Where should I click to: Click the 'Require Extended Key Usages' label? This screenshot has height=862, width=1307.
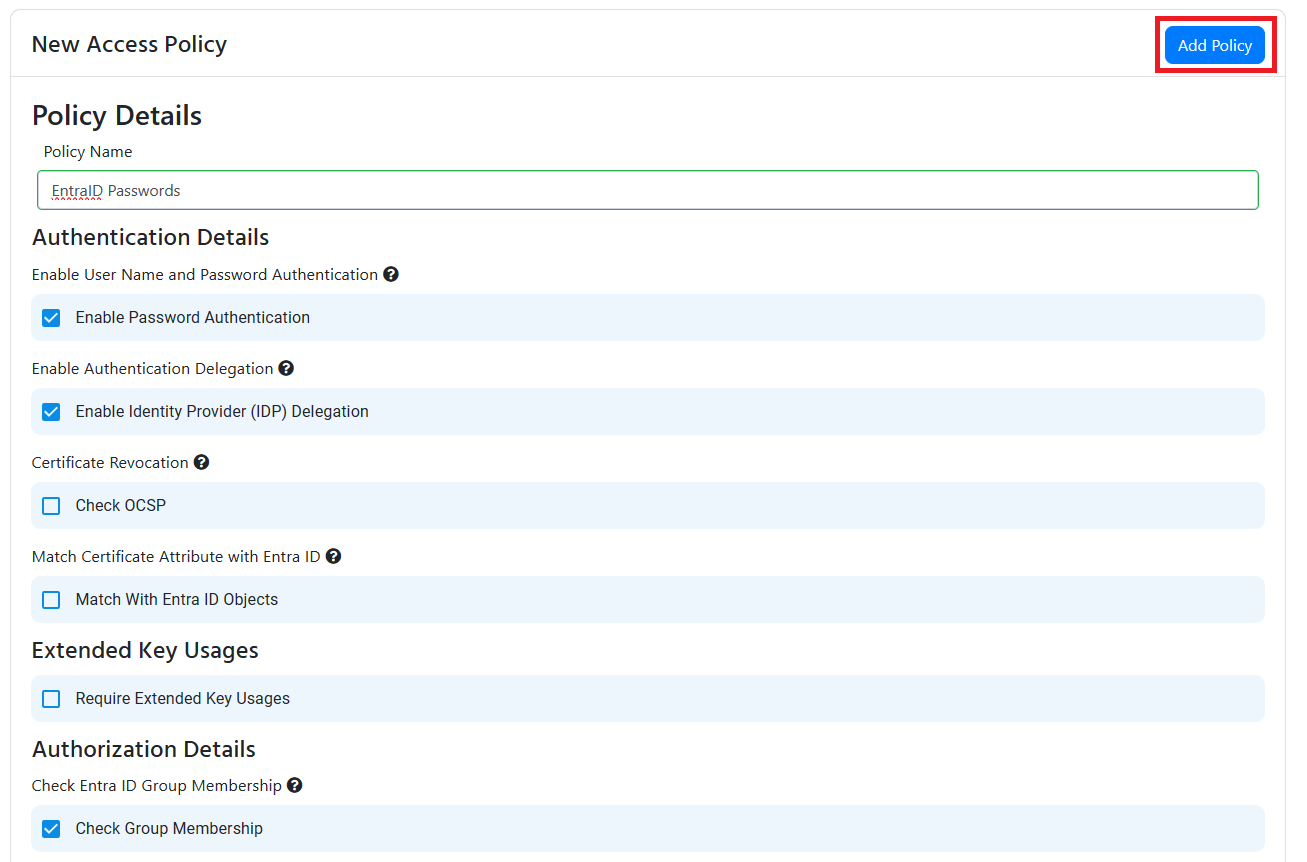pos(183,699)
